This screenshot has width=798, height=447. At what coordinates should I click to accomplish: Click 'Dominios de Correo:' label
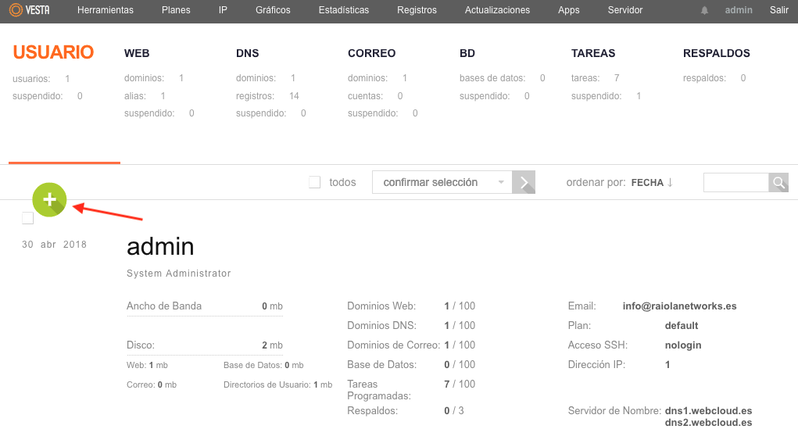click(393, 345)
